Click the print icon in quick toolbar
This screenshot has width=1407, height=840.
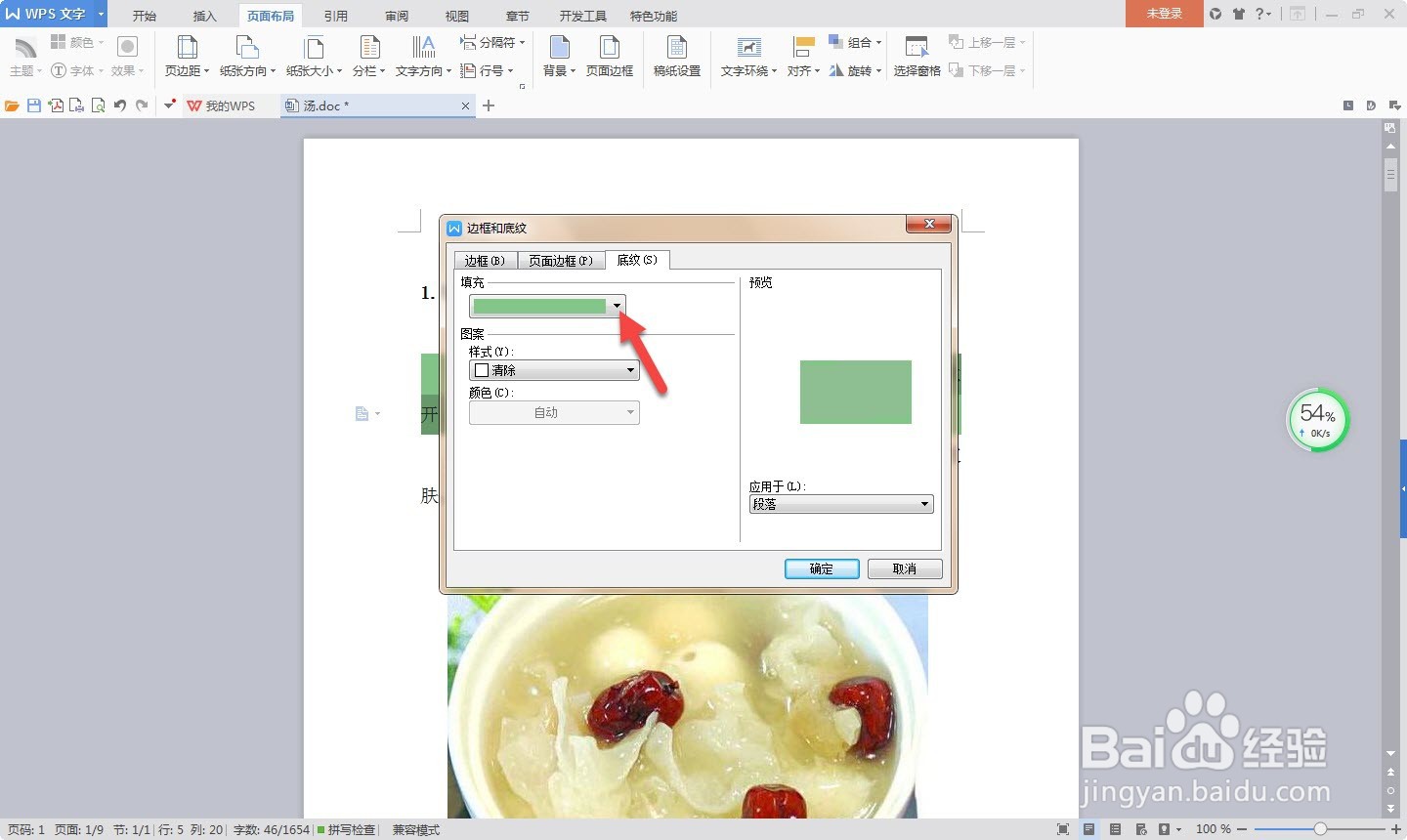click(76, 105)
